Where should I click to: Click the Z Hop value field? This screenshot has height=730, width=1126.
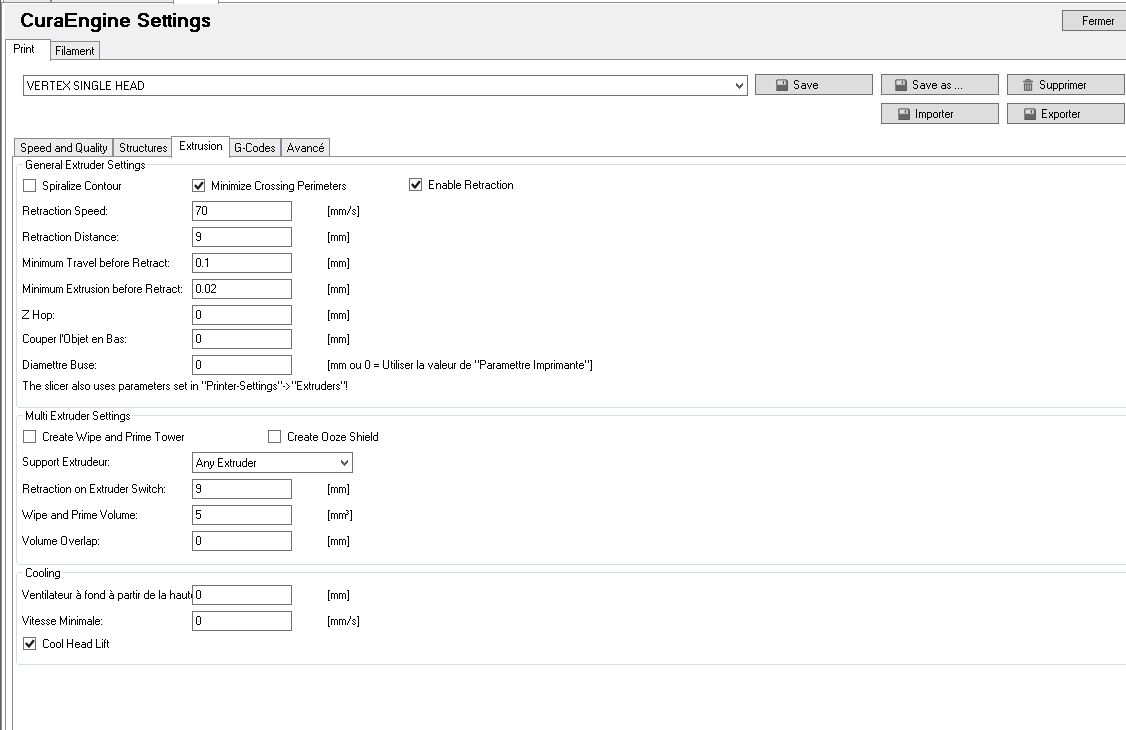241,315
